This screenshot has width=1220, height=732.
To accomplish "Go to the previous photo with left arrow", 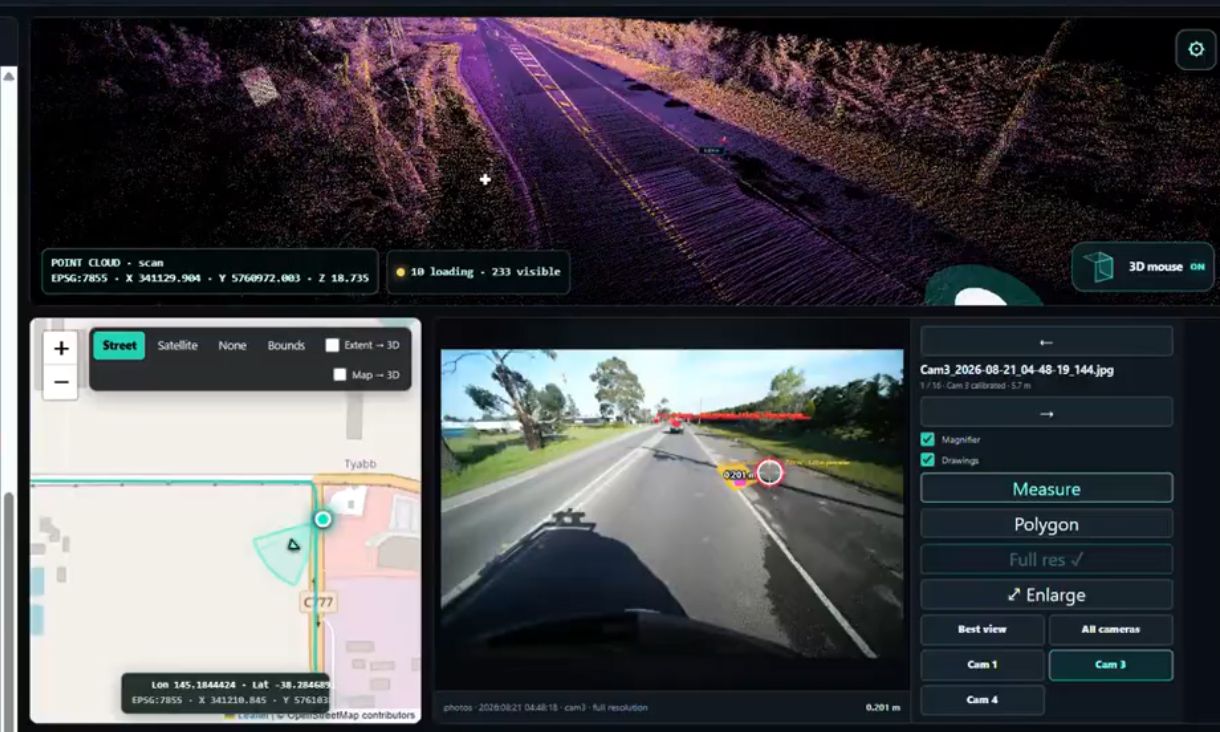I will click(x=1046, y=341).
